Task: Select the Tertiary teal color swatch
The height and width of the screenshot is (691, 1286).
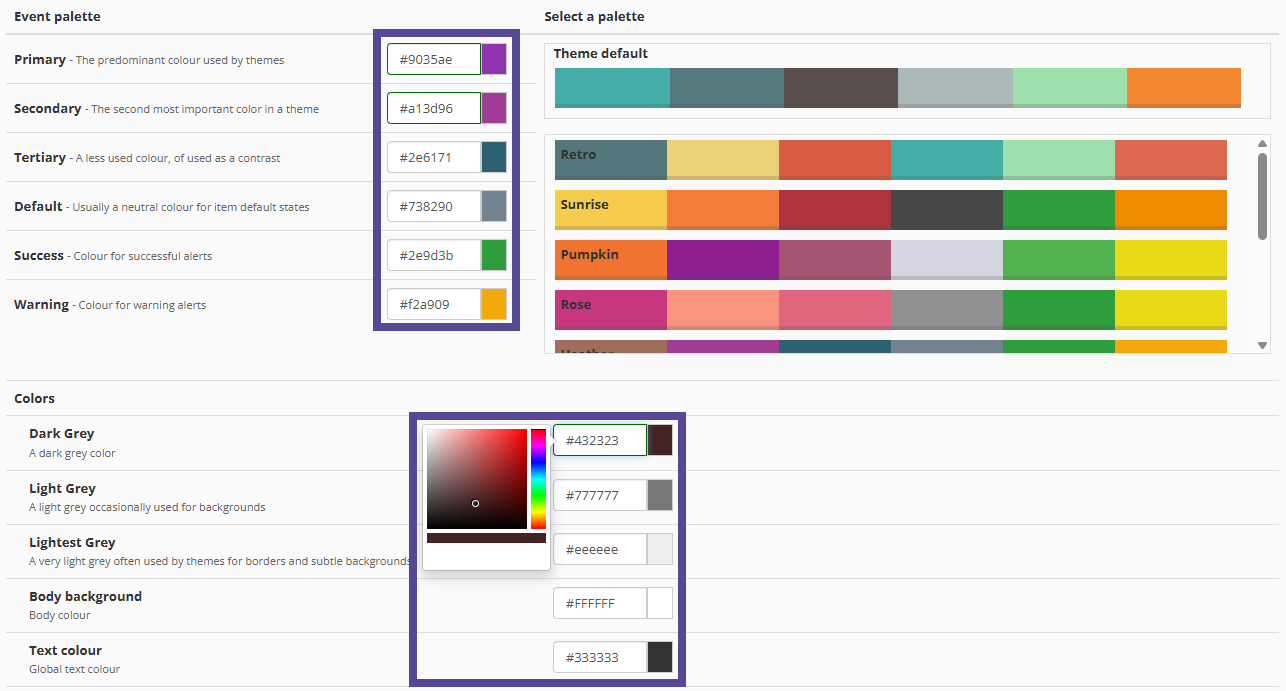Action: pyautogui.click(x=495, y=156)
